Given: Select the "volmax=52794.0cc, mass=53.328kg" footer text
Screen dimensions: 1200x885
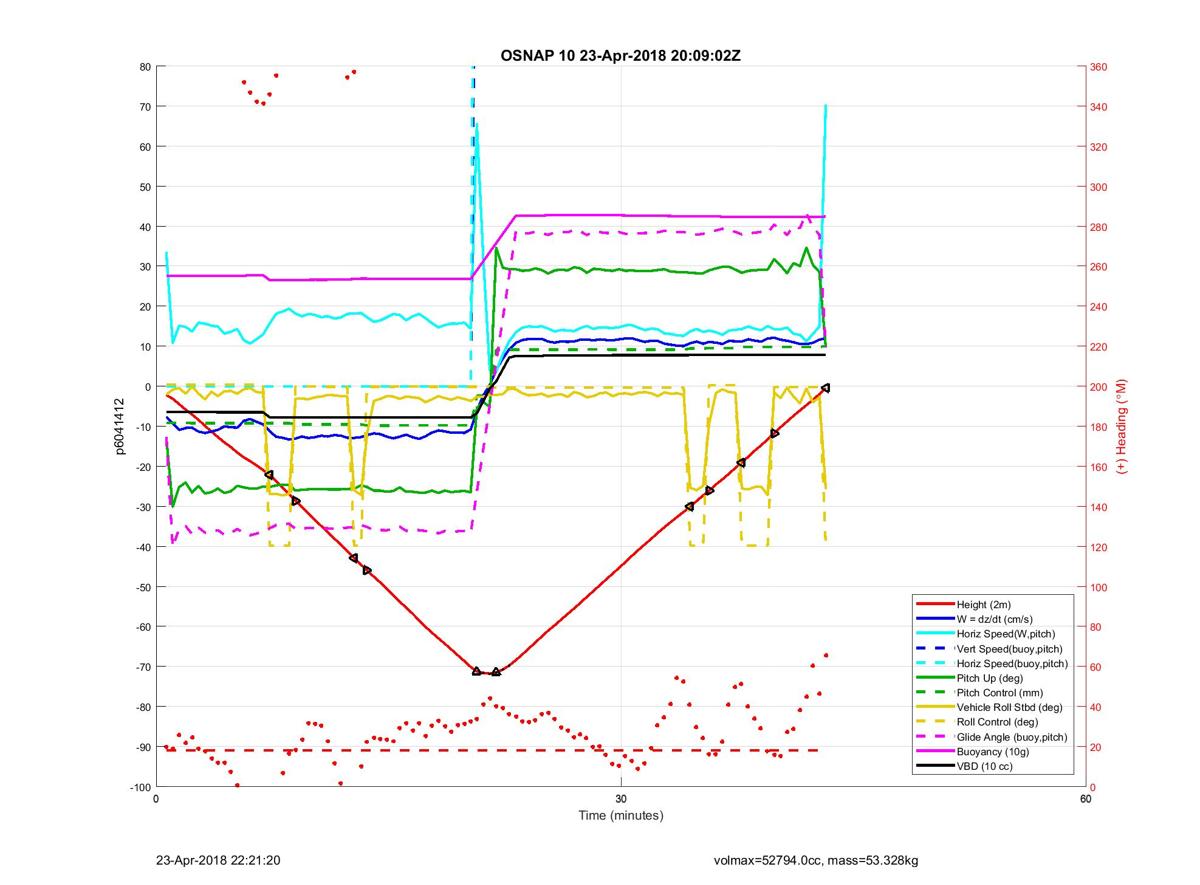Looking at the screenshot, I should 816,860.
